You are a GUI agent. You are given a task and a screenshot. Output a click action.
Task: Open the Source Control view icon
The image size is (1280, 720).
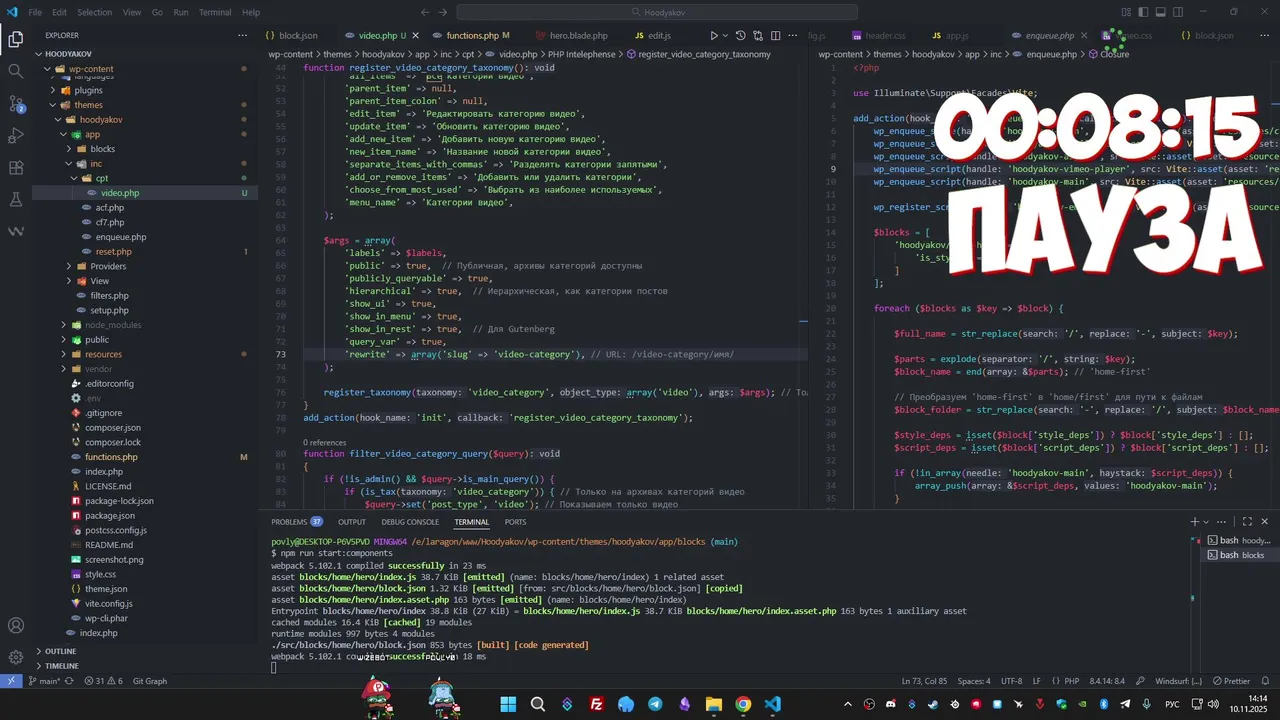point(16,104)
